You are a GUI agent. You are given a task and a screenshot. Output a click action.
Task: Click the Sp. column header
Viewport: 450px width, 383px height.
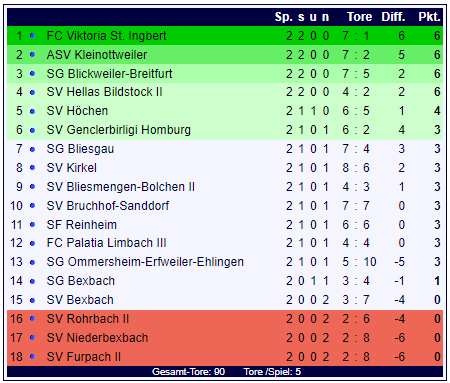coord(284,17)
